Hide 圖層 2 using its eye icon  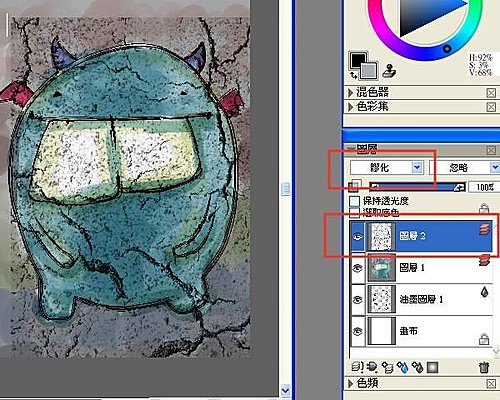(x=358, y=236)
